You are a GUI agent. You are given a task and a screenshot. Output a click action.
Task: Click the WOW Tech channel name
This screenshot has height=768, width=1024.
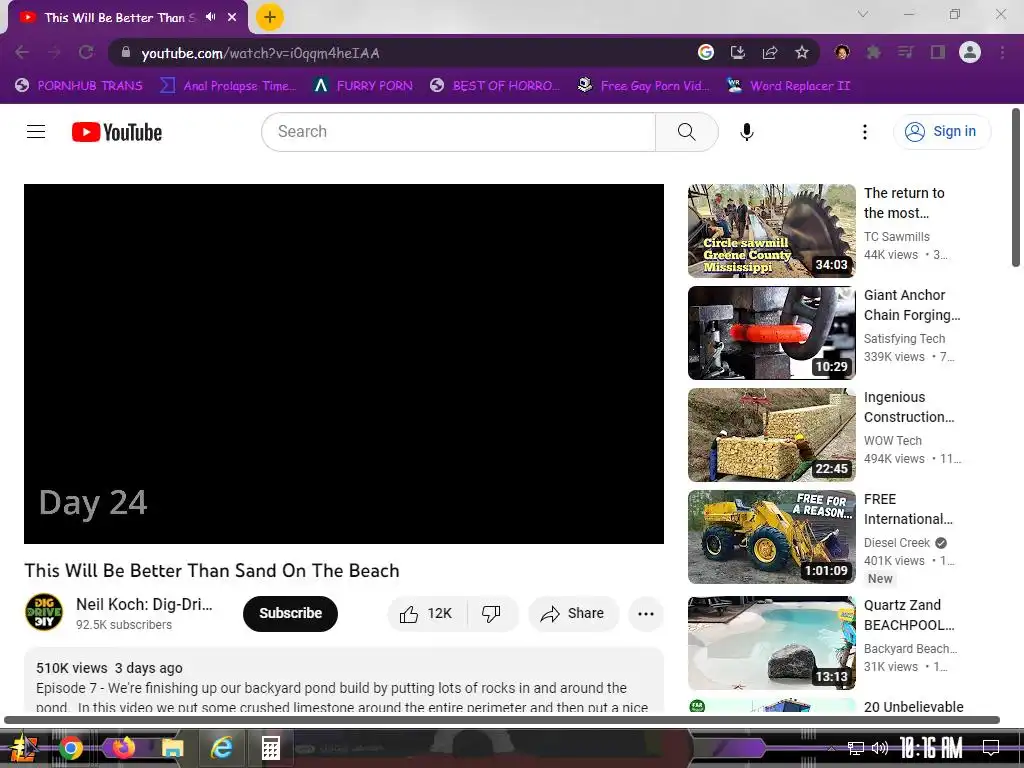pyautogui.click(x=893, y=440)
